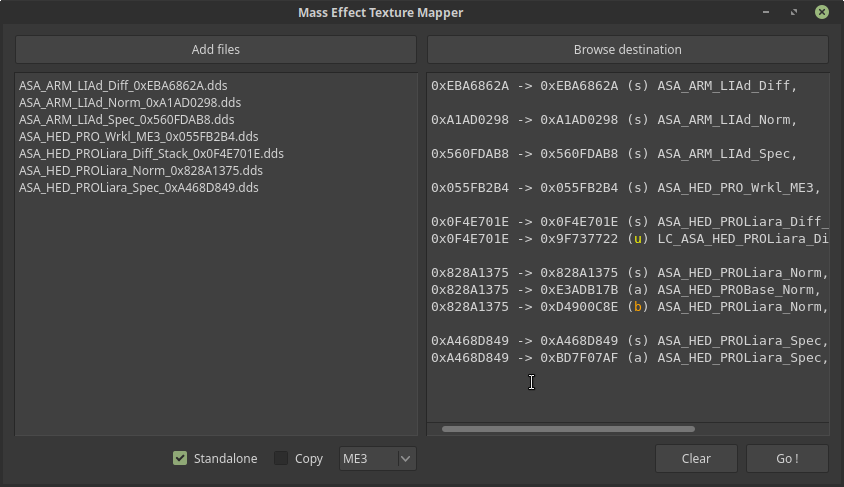This screenshot has width=844, height=487.
Task: Select ASA_HED_PROLiara_Diff_Stack_0x0F4E701E.dds file entry
Action: pos(151,153)
